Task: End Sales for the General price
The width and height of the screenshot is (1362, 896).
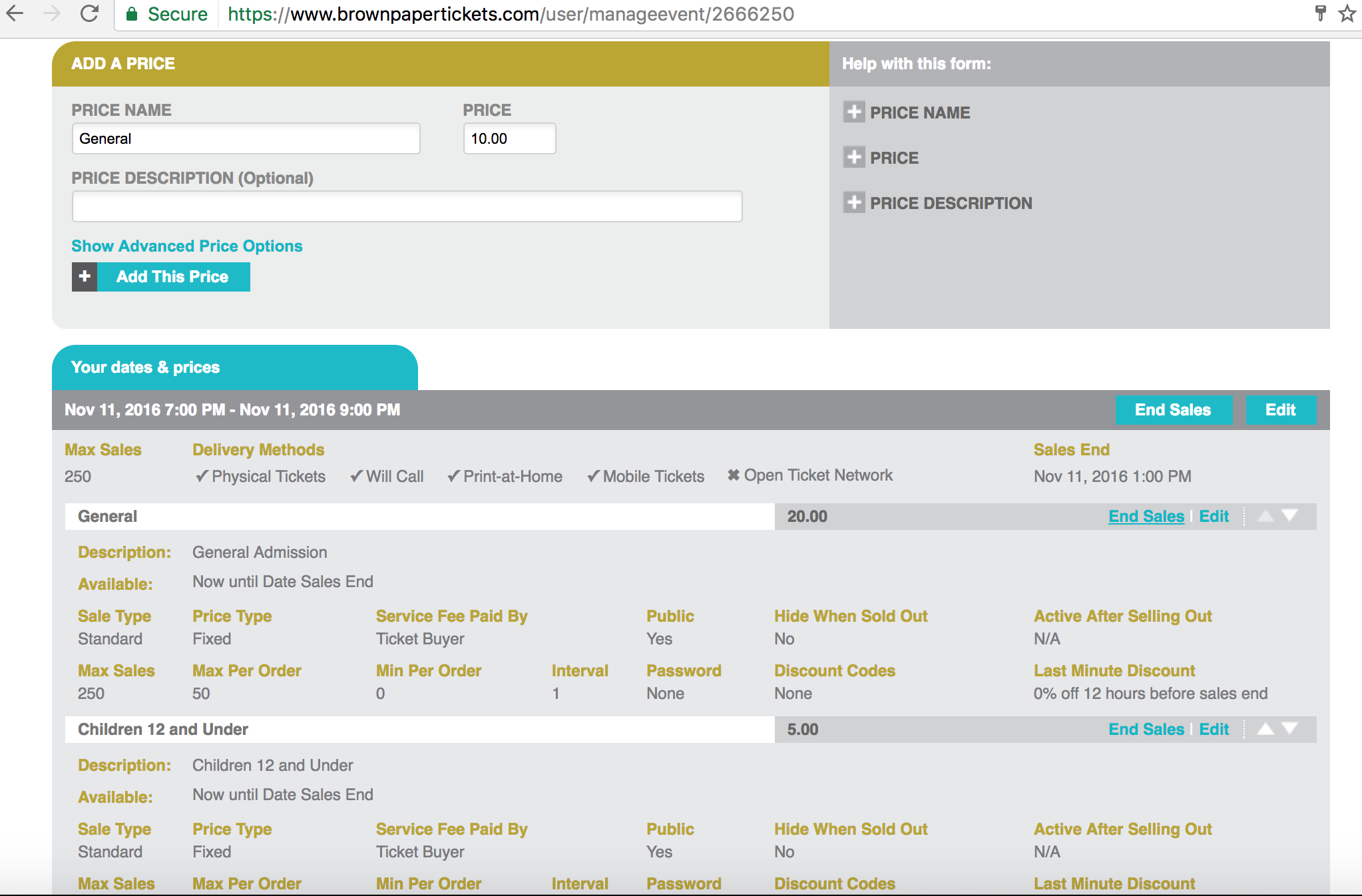Action: pyautogui.click(x=1146, y=517)
